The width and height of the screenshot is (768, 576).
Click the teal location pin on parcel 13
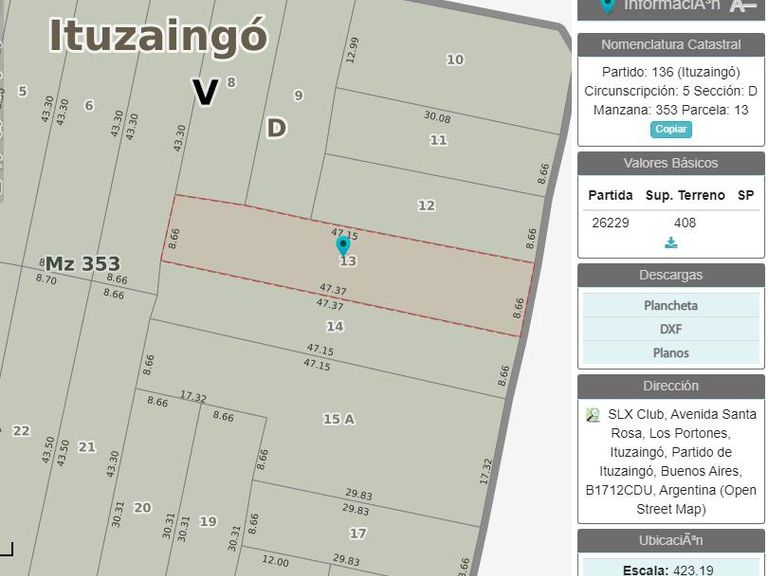(343, 246)
